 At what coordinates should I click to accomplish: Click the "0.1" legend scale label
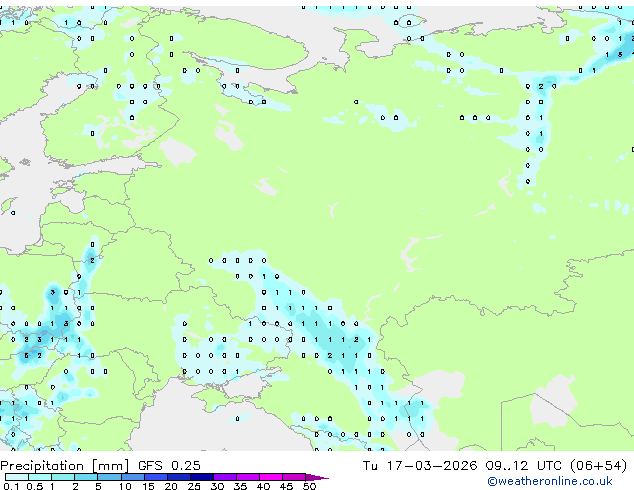point(11,486)
